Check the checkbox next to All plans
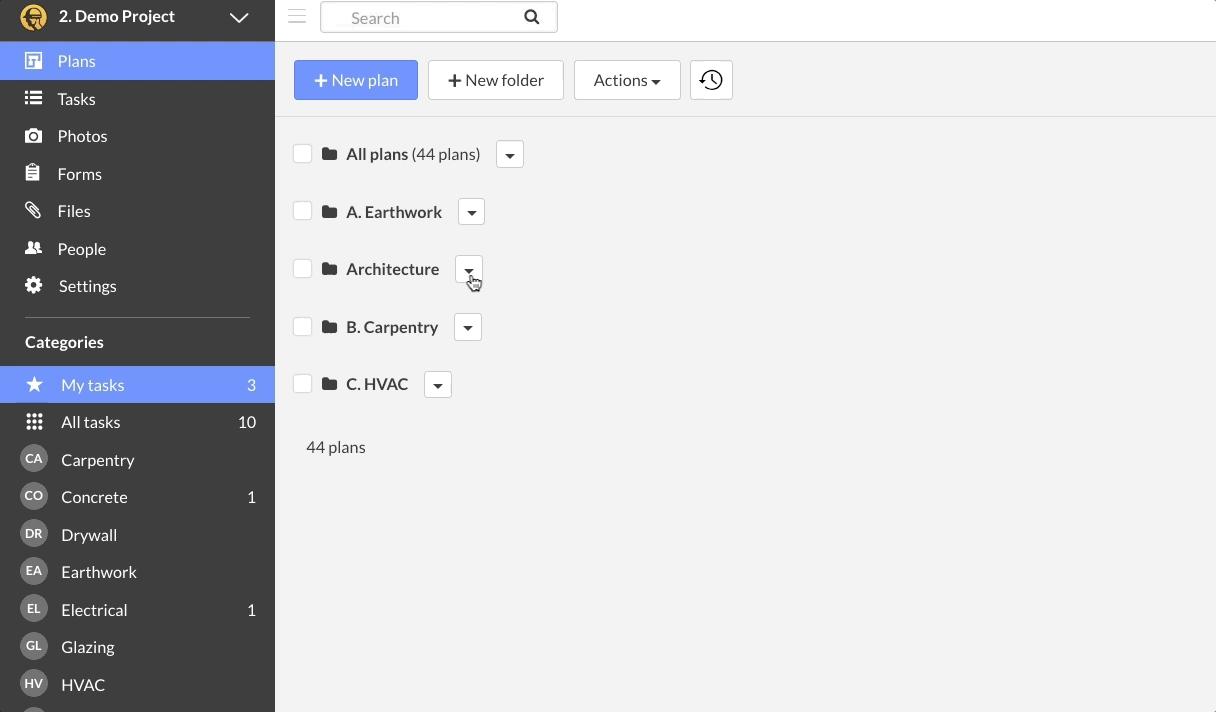Viewport: 1216px width, 712px height. pos(303,154)
